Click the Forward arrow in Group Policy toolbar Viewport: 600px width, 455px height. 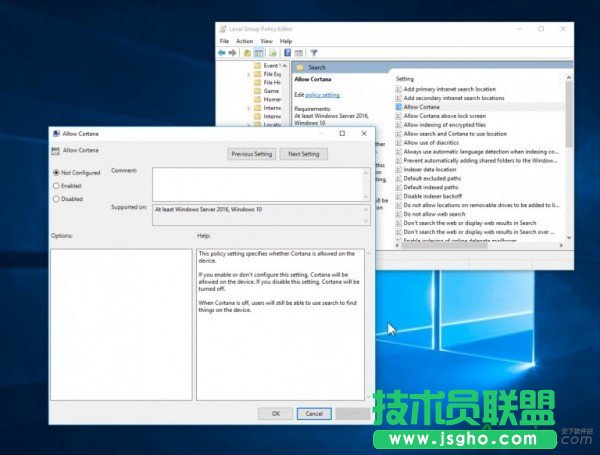pos(232,53)
